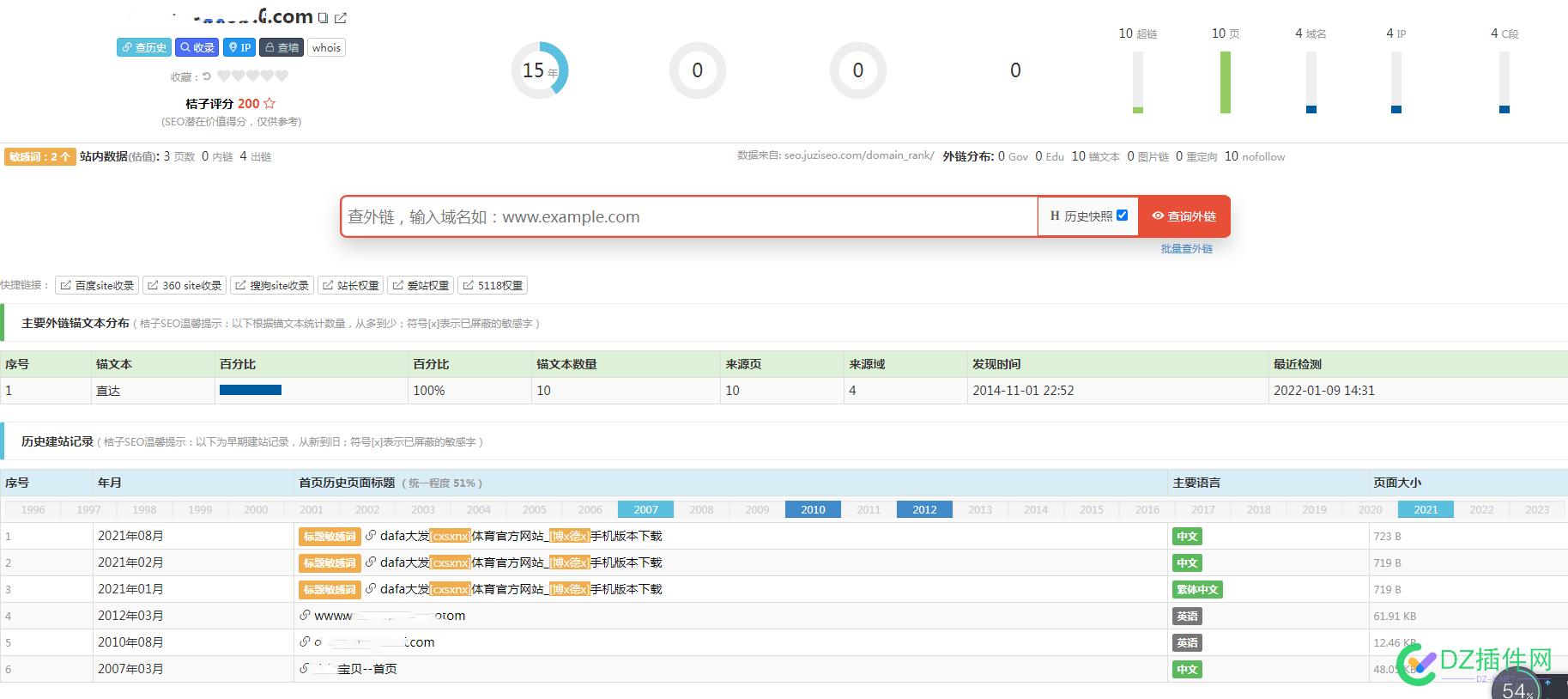Open the 批量查外链 link
This screenshot has width=1568, height=699.
pos(1187,249)
